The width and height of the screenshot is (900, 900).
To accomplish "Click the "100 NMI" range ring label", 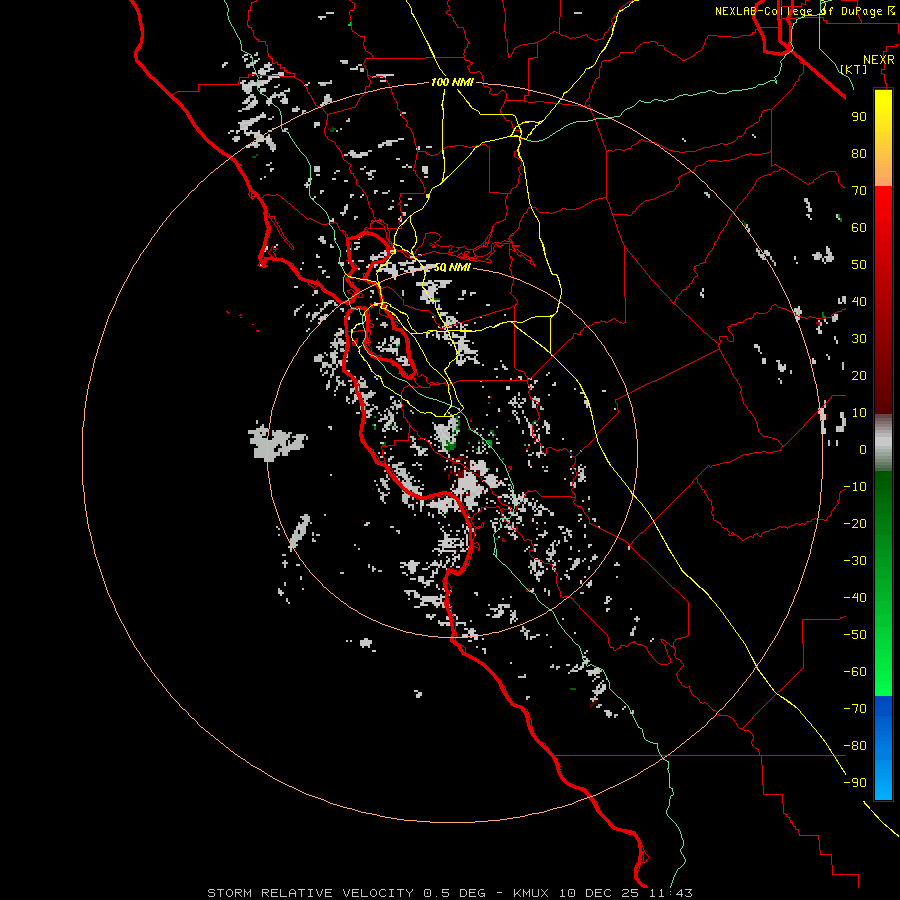I will pos(452,82).
